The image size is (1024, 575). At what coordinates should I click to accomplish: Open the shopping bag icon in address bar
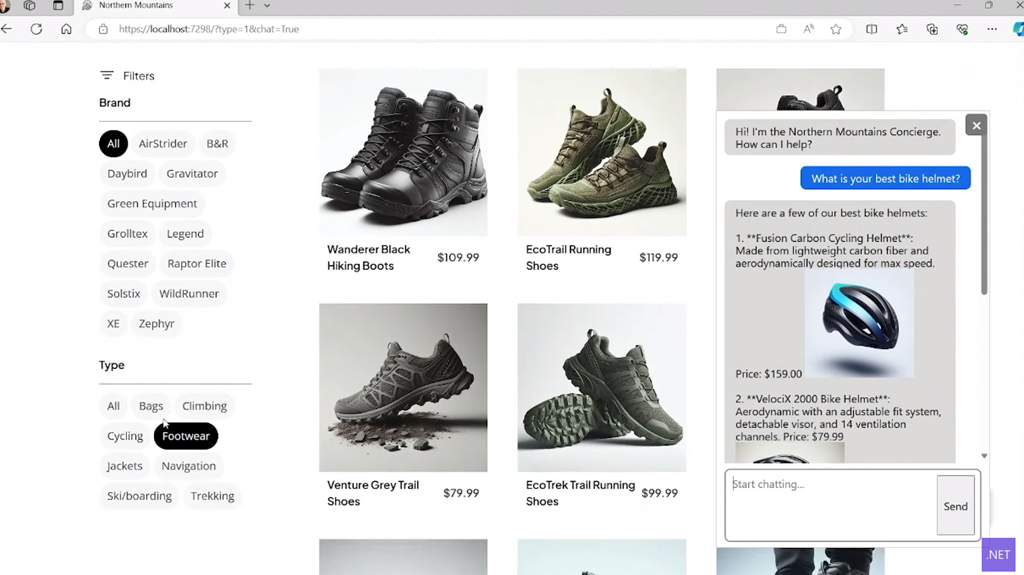coord(781,29)
